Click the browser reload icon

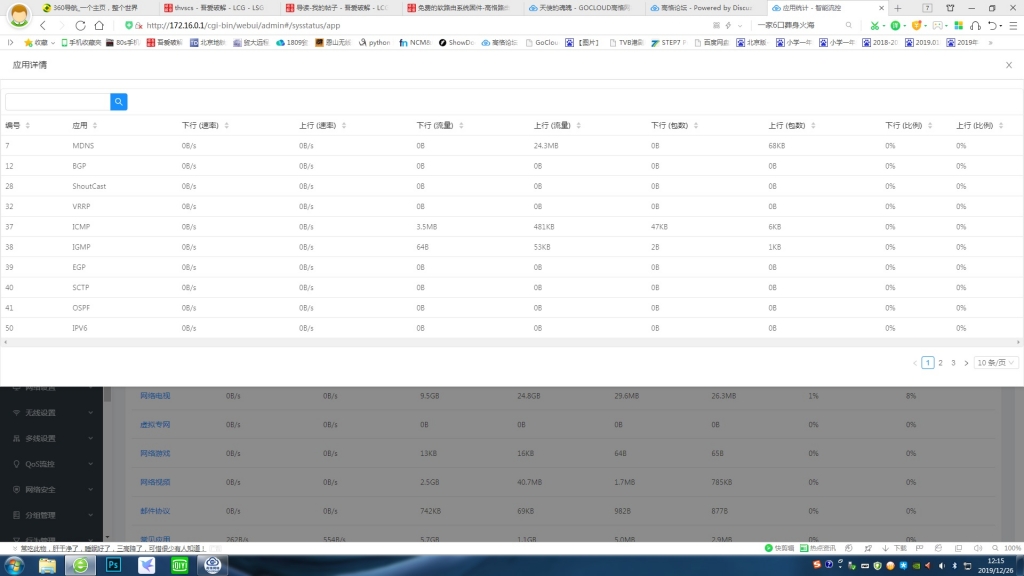tap(80, 25)
